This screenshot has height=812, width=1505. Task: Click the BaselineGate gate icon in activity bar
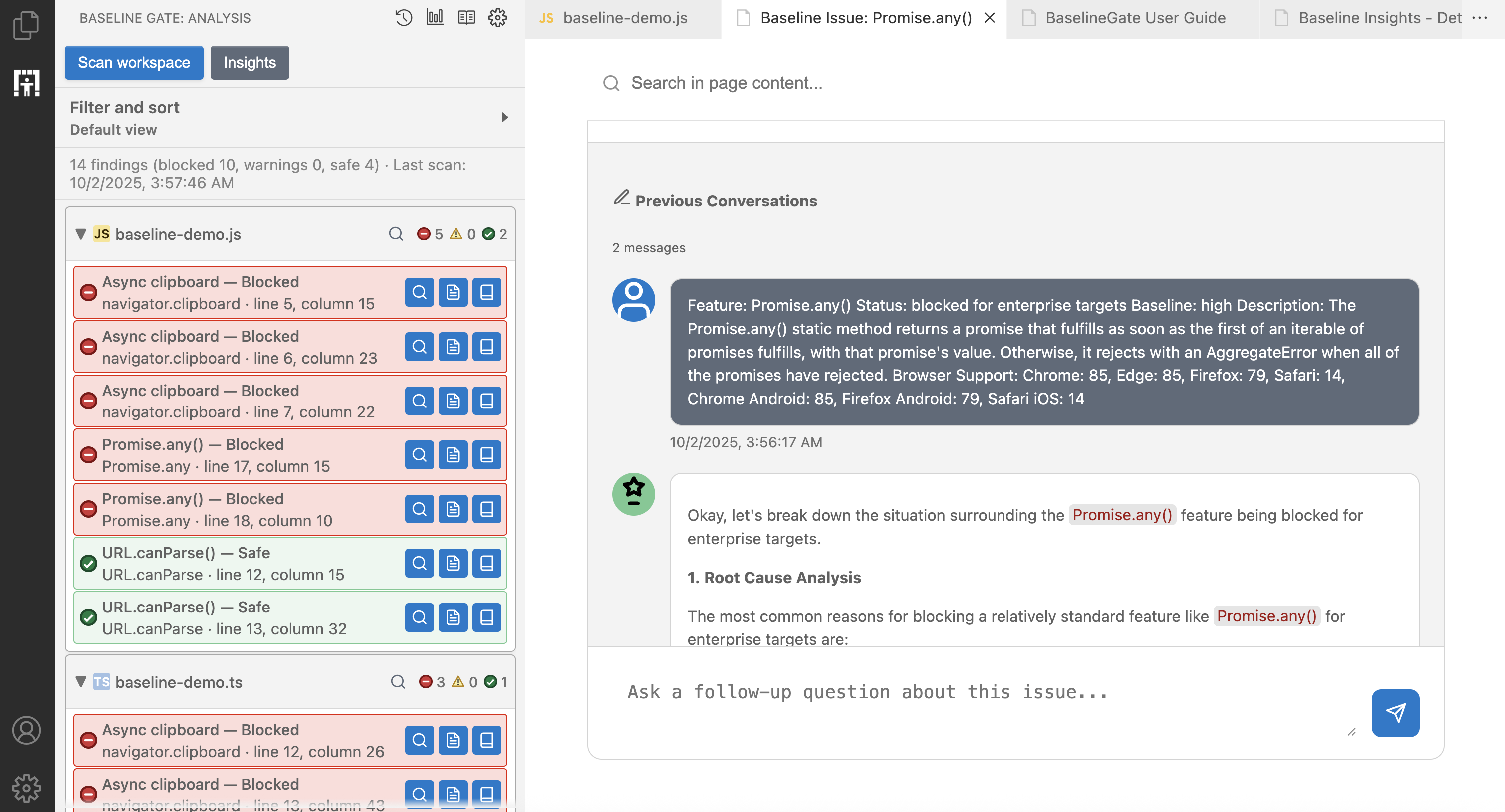[x=27, y=83]
